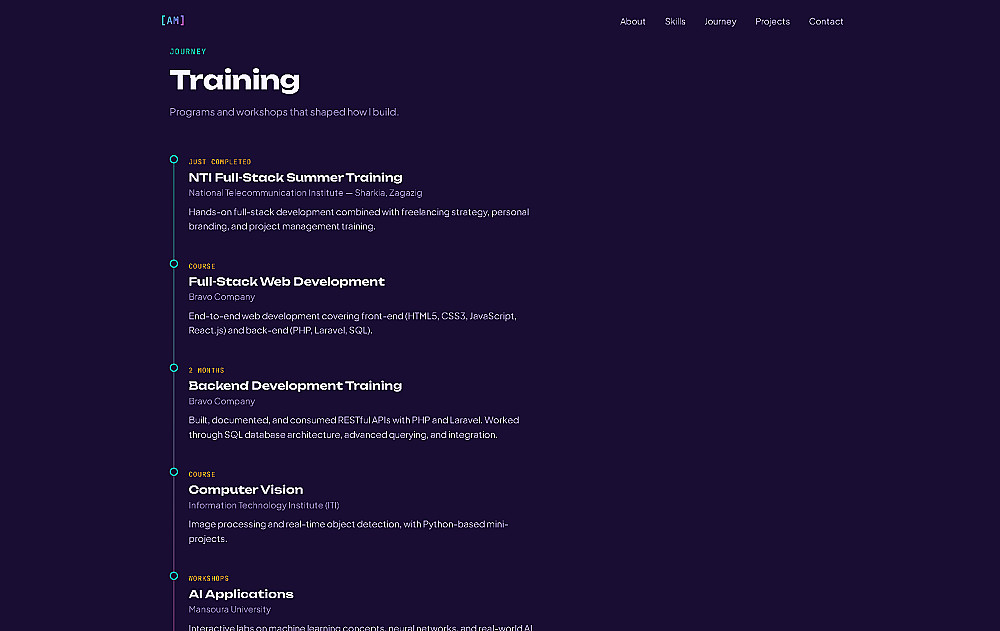
Task: Click the Full-Stack Web Development title
Action: tap(286, 281)
